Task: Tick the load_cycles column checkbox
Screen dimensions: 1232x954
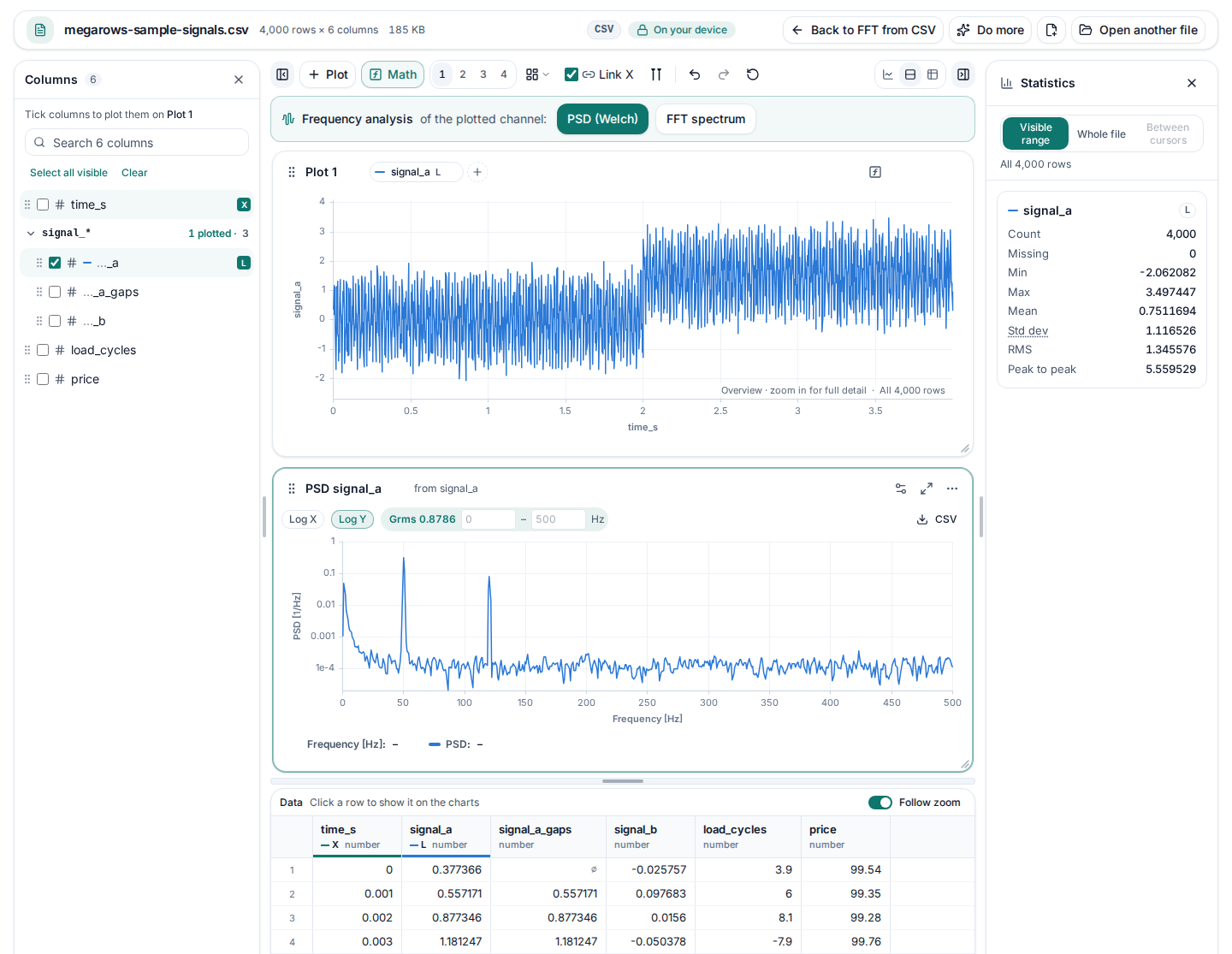Action: (x=43, y=350)
